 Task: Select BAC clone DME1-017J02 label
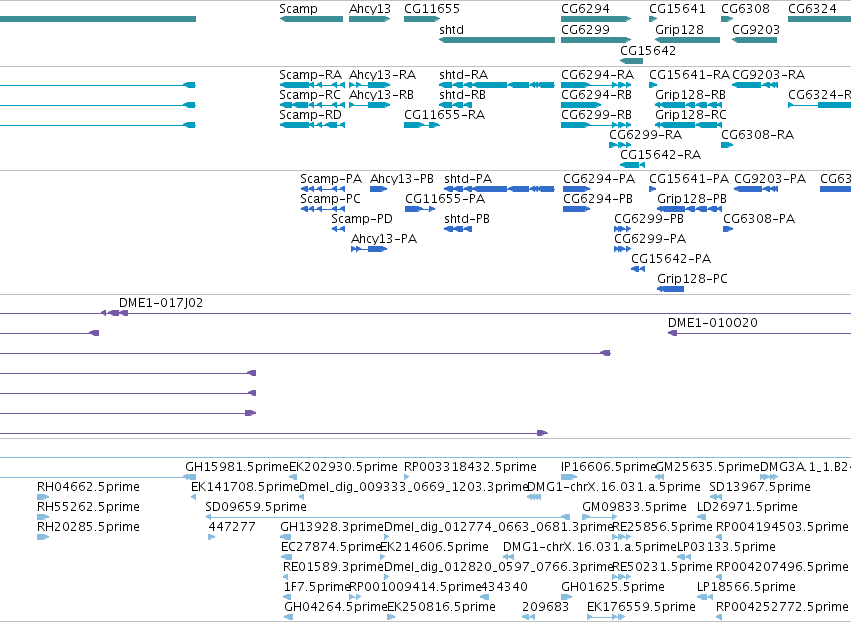point(161,303)
